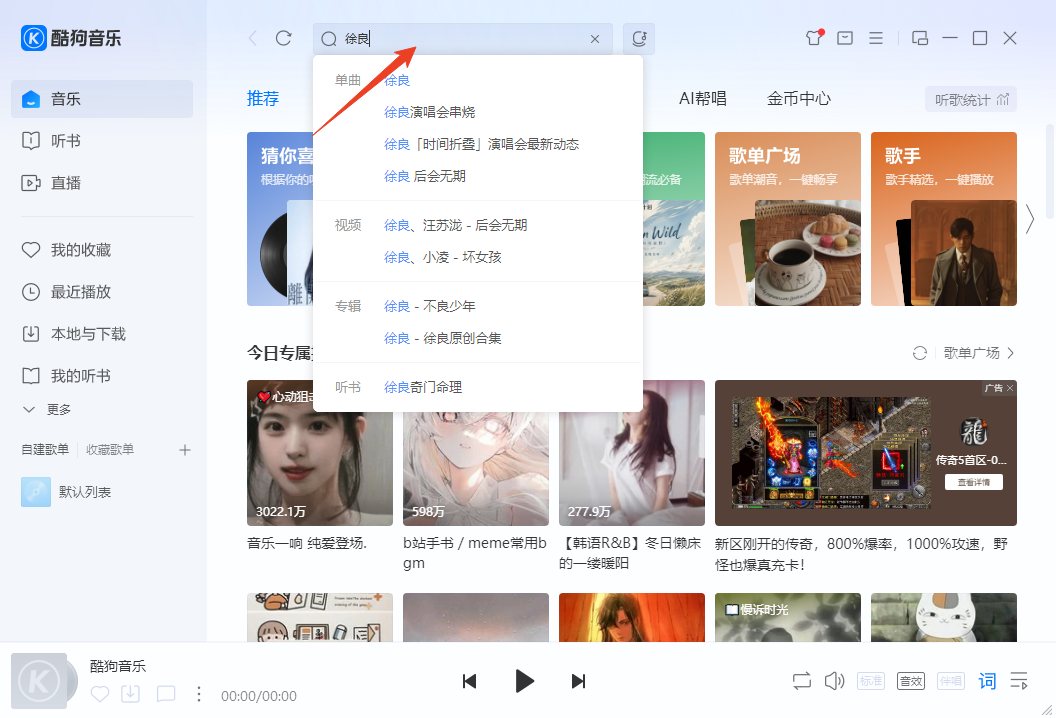
Task: Select the 金币中心 tab
Action: tap(799, 98)
